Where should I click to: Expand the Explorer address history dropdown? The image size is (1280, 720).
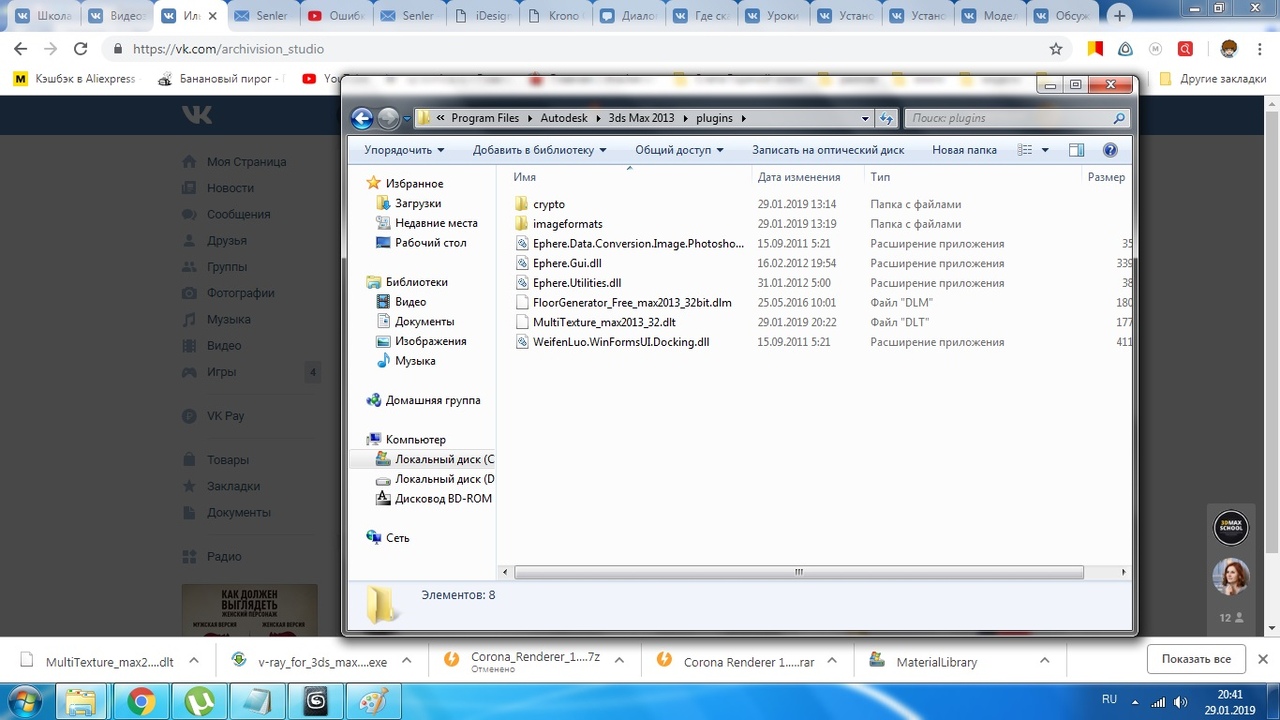pyautogui.click(x=865, y=118)
